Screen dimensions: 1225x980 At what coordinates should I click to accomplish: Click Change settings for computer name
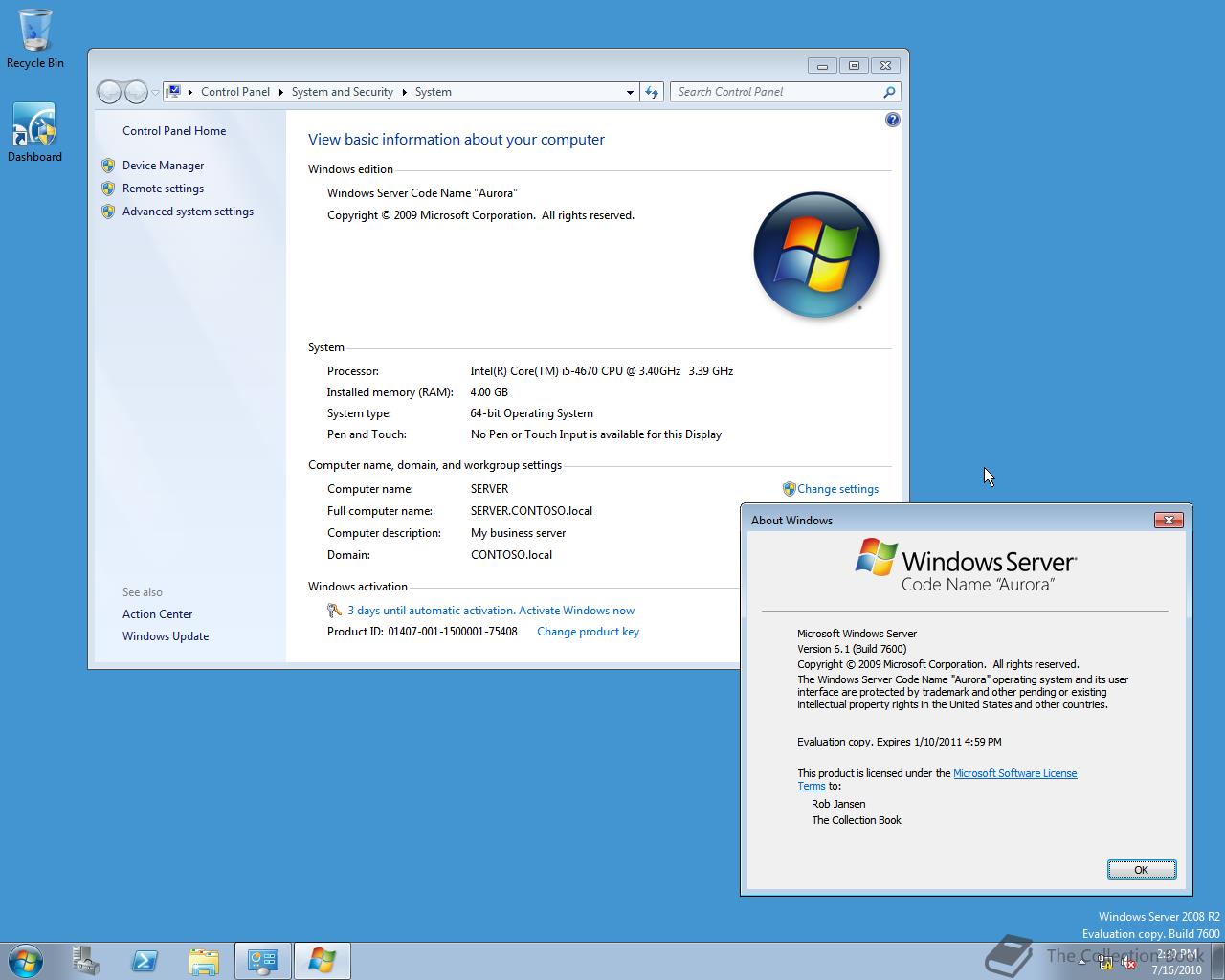[837, 489]
